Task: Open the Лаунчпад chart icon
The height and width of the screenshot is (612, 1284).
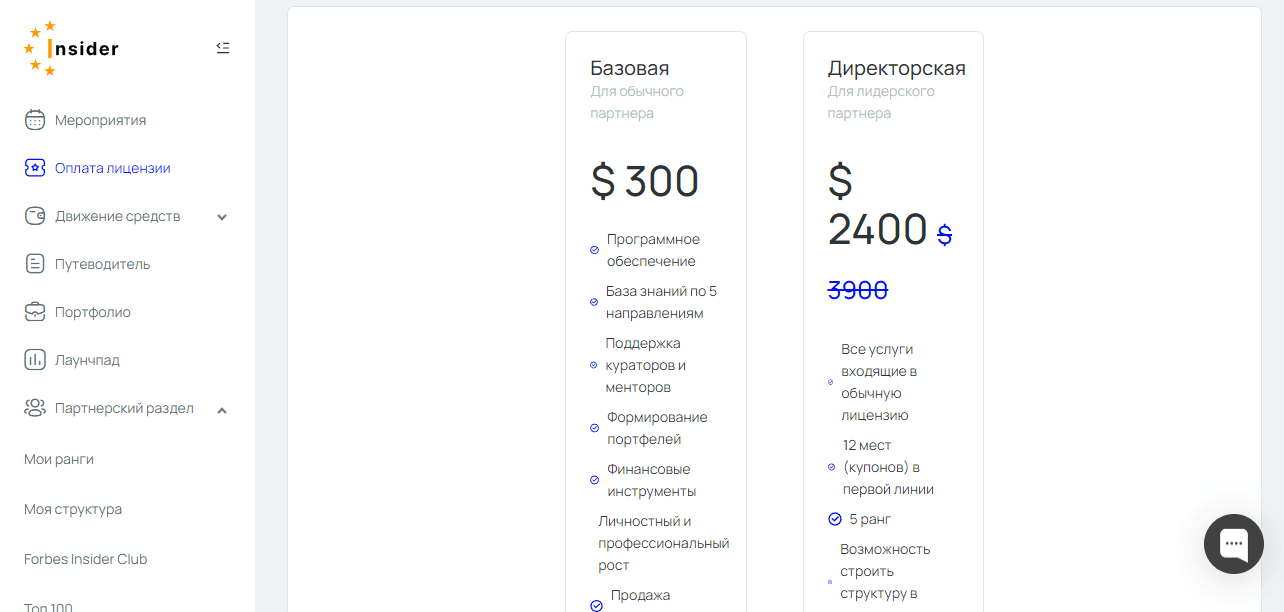Action: [x=34, y=359]
